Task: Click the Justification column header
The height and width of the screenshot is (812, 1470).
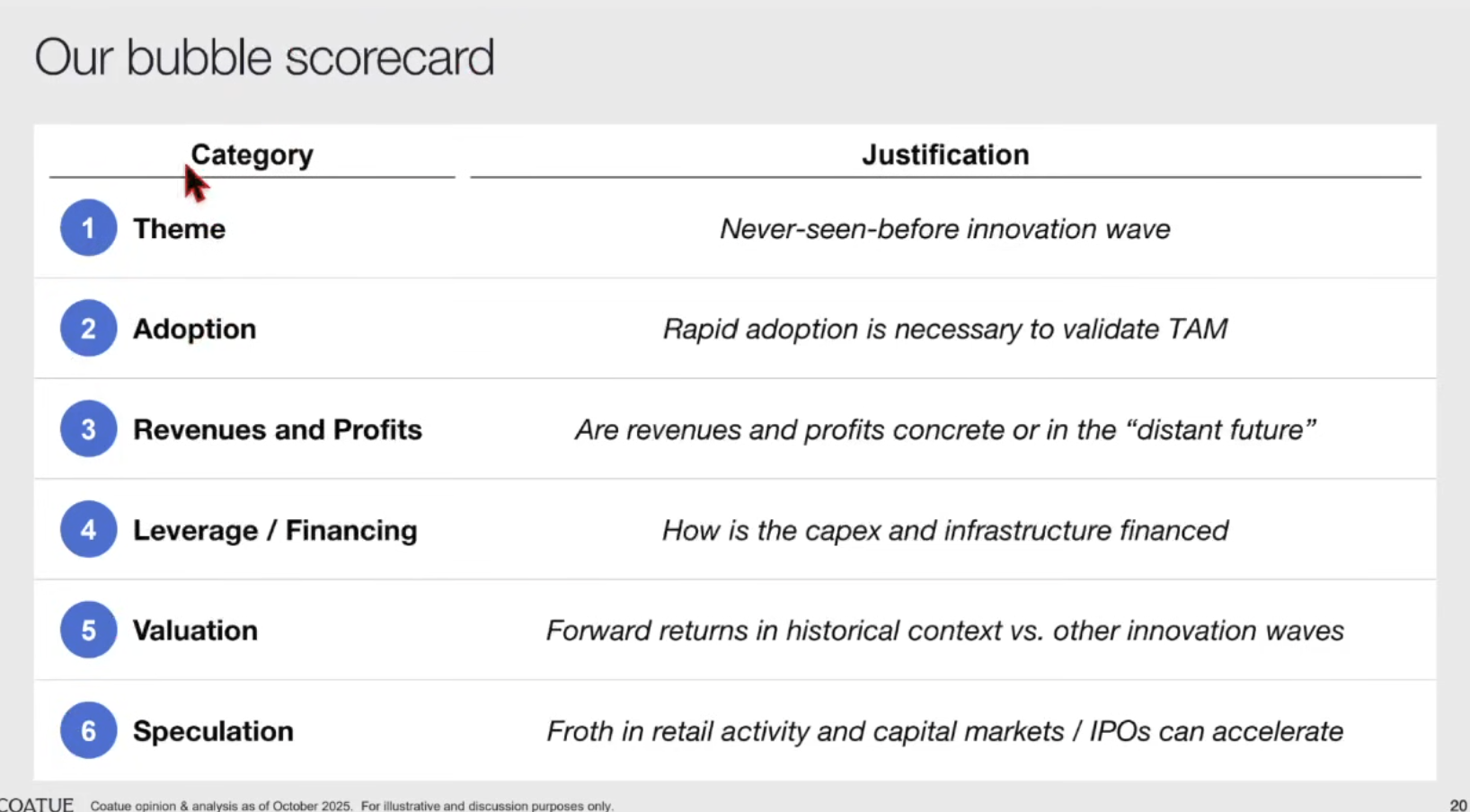Action: (x=945, y=154)
